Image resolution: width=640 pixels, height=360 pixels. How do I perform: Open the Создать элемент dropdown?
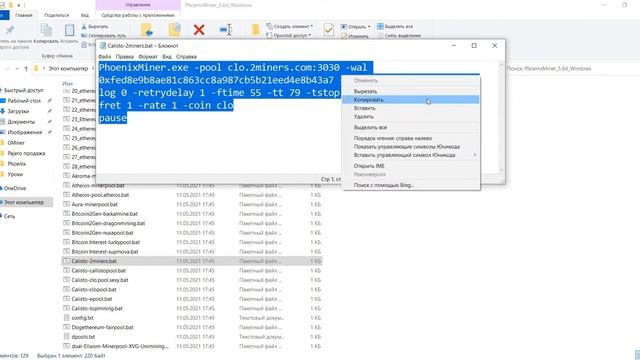point(290,27)
